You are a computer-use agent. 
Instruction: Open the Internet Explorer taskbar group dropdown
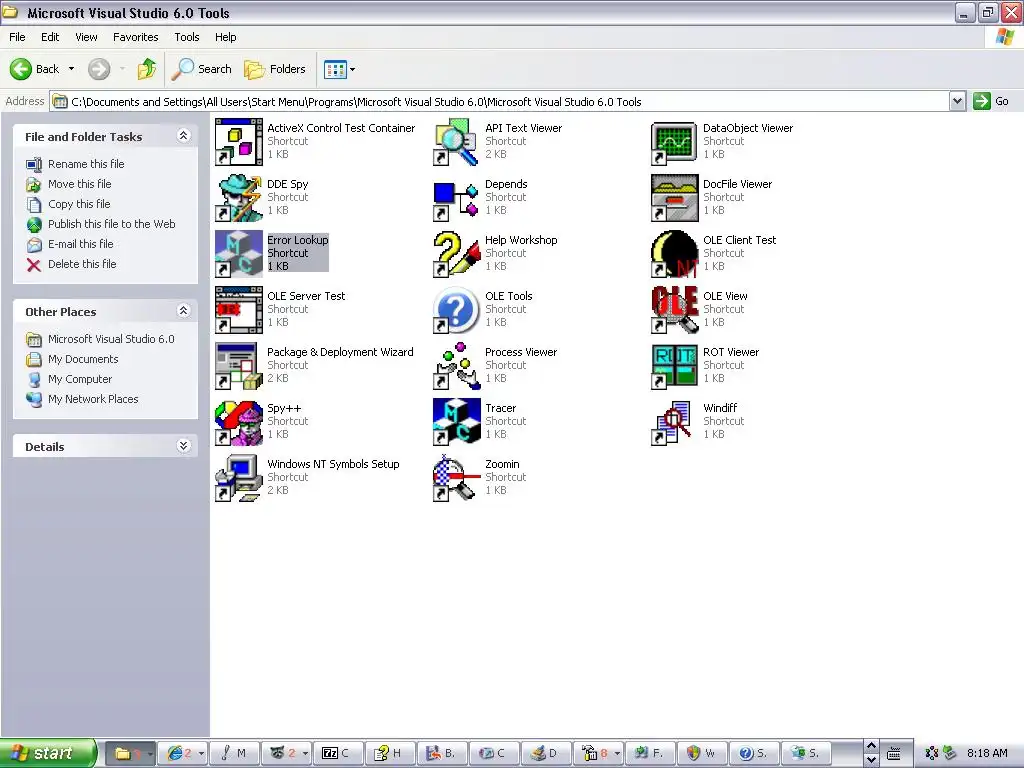pos(201,754)
